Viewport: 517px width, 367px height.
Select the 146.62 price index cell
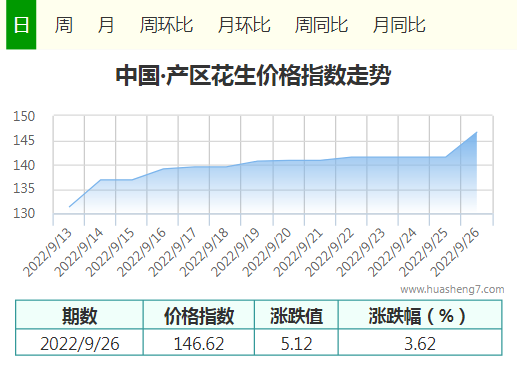point(199,343)
